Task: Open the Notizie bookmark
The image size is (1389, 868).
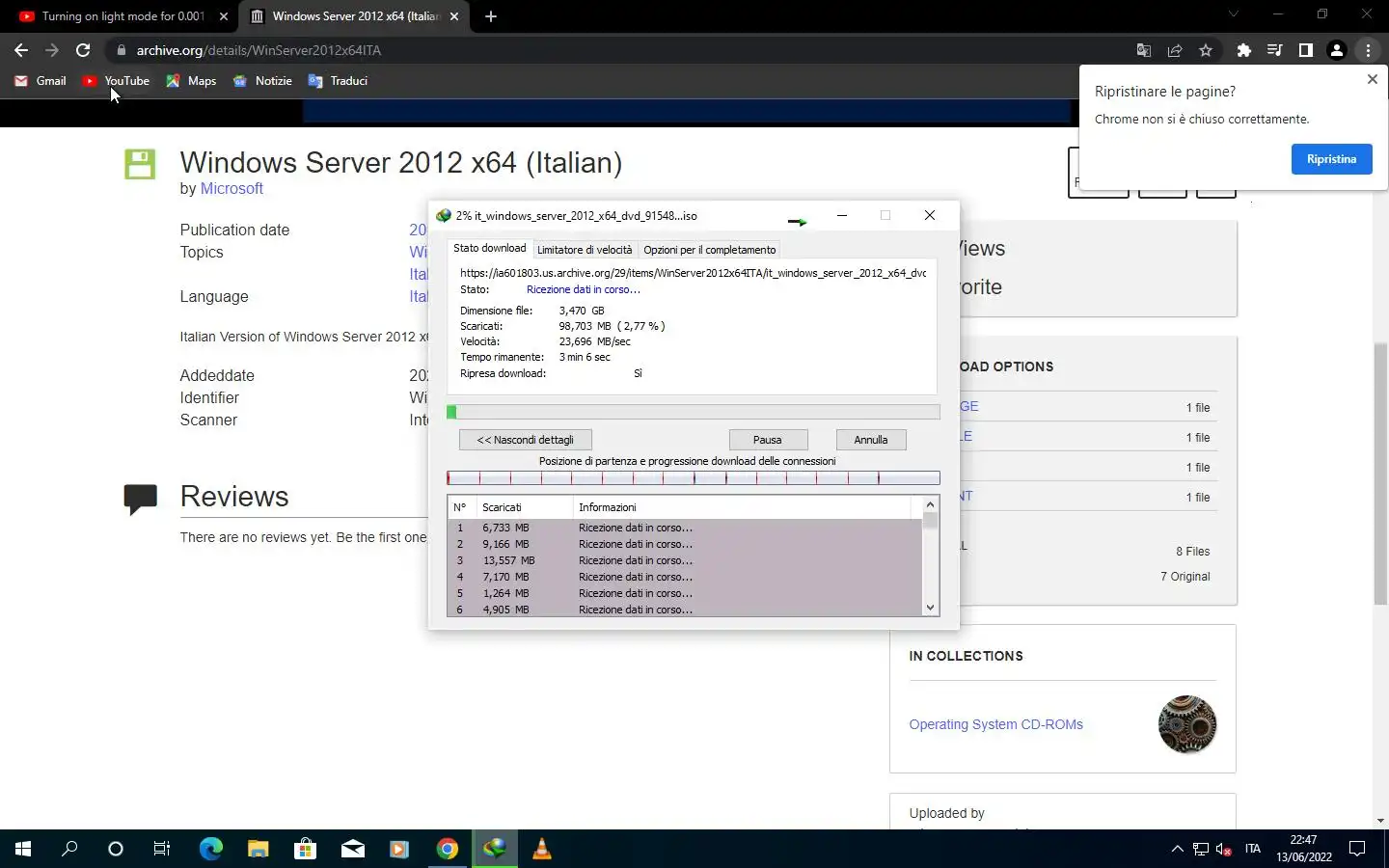Action: [262, 81]
